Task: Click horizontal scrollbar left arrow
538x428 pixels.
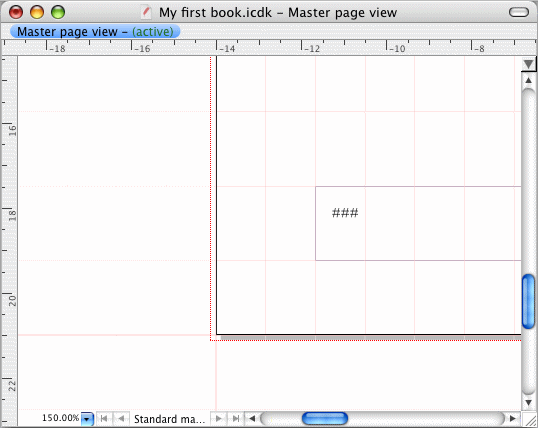Action: [252, 419]
